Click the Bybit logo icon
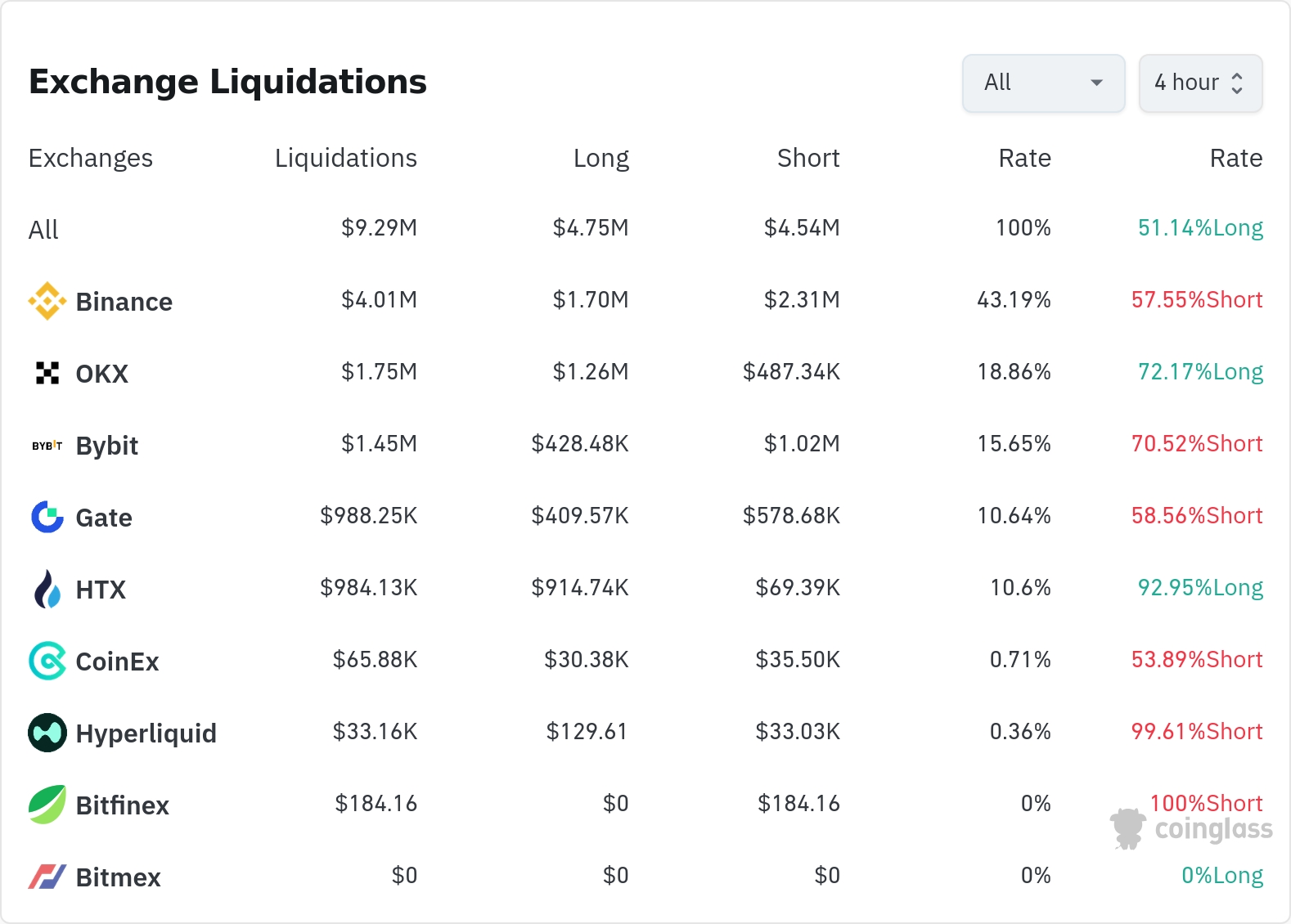Image resolution: width=1291 pixels, height=924 pixels. [x=47, y=446]
